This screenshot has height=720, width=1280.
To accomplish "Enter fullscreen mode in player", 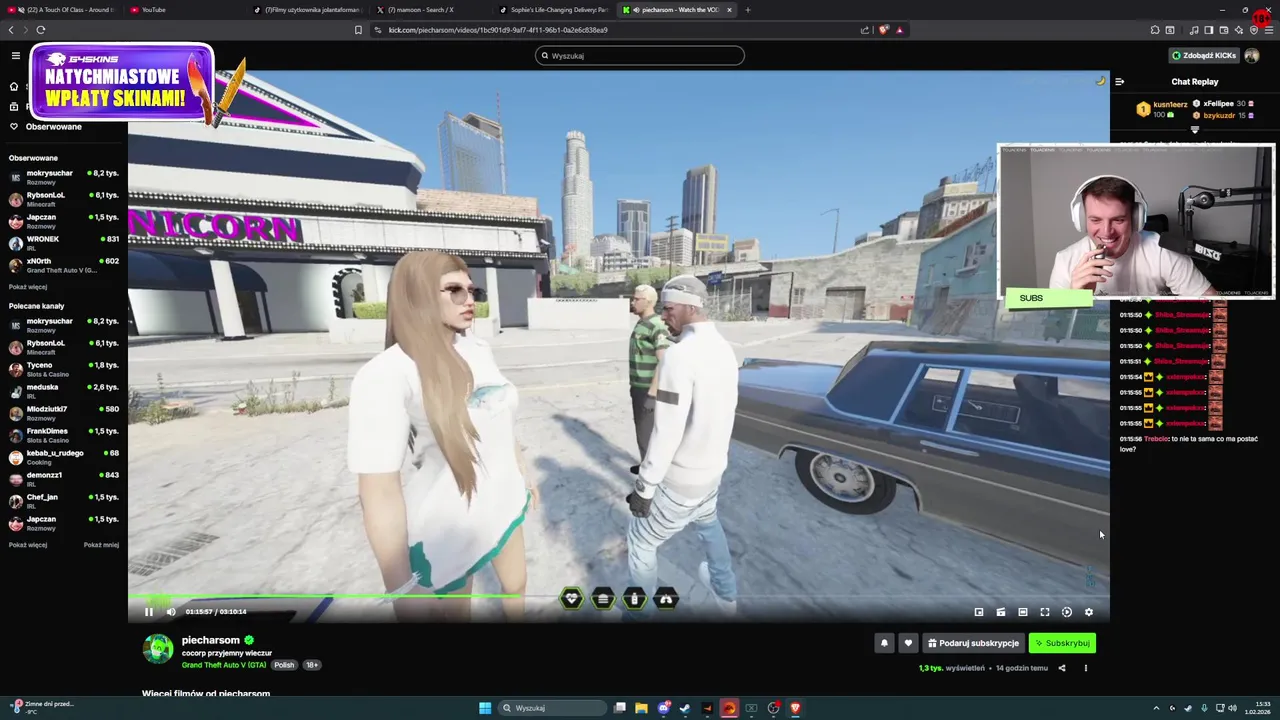I will tap(1045, 612).
